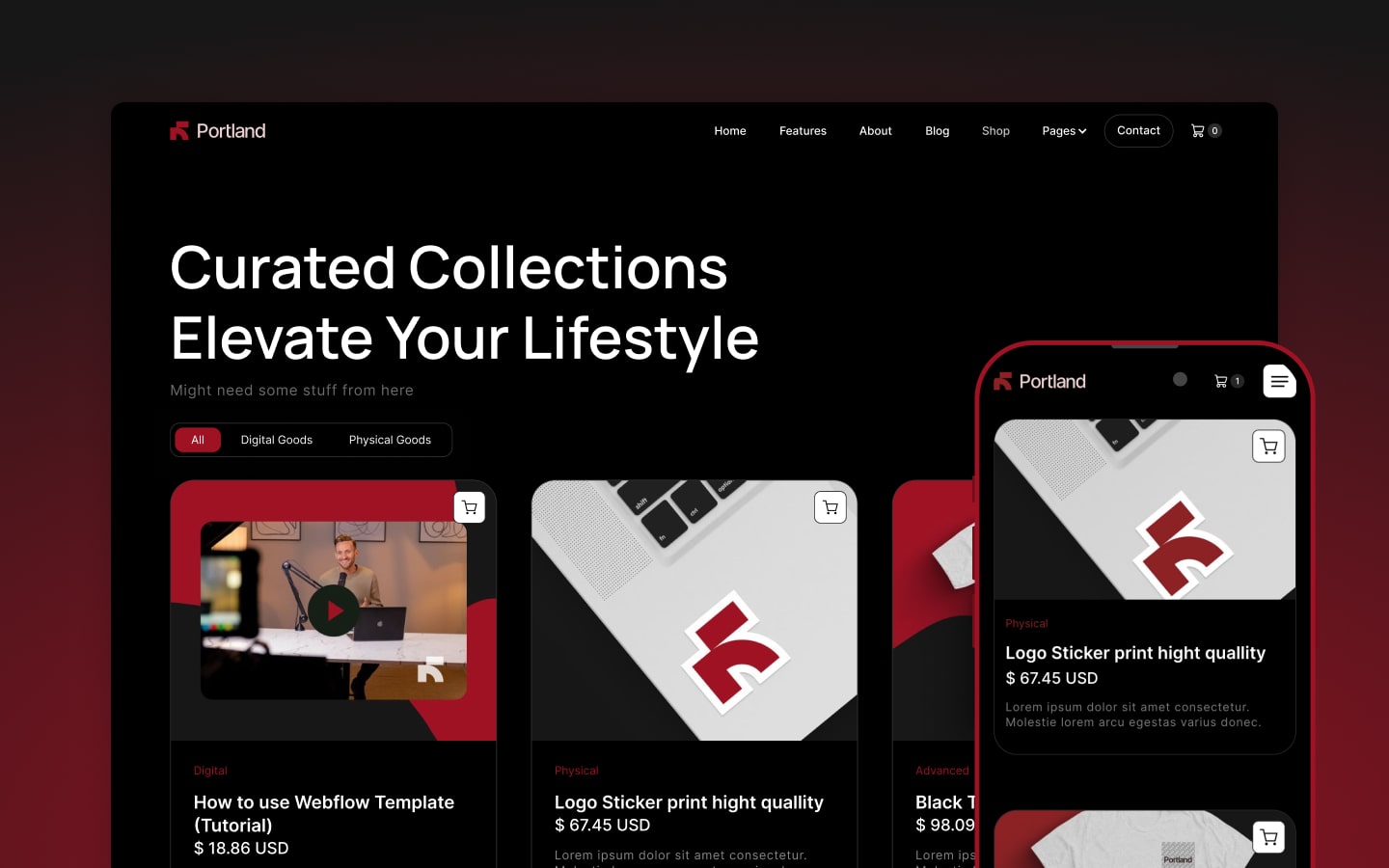Click the Portland logo in desktop header
The image size is (1389, 868).
tap(218, 131)
